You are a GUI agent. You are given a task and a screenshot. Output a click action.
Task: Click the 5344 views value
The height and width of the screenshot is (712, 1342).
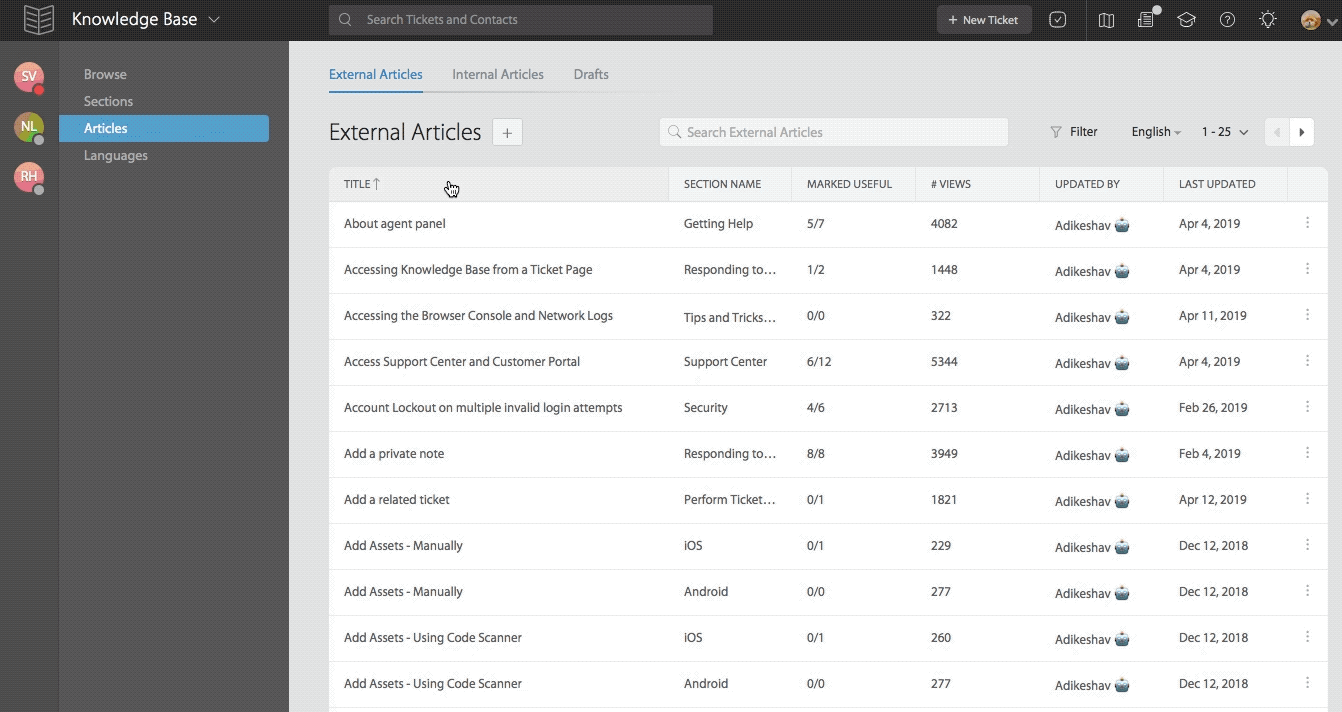[x=944, y=362]
